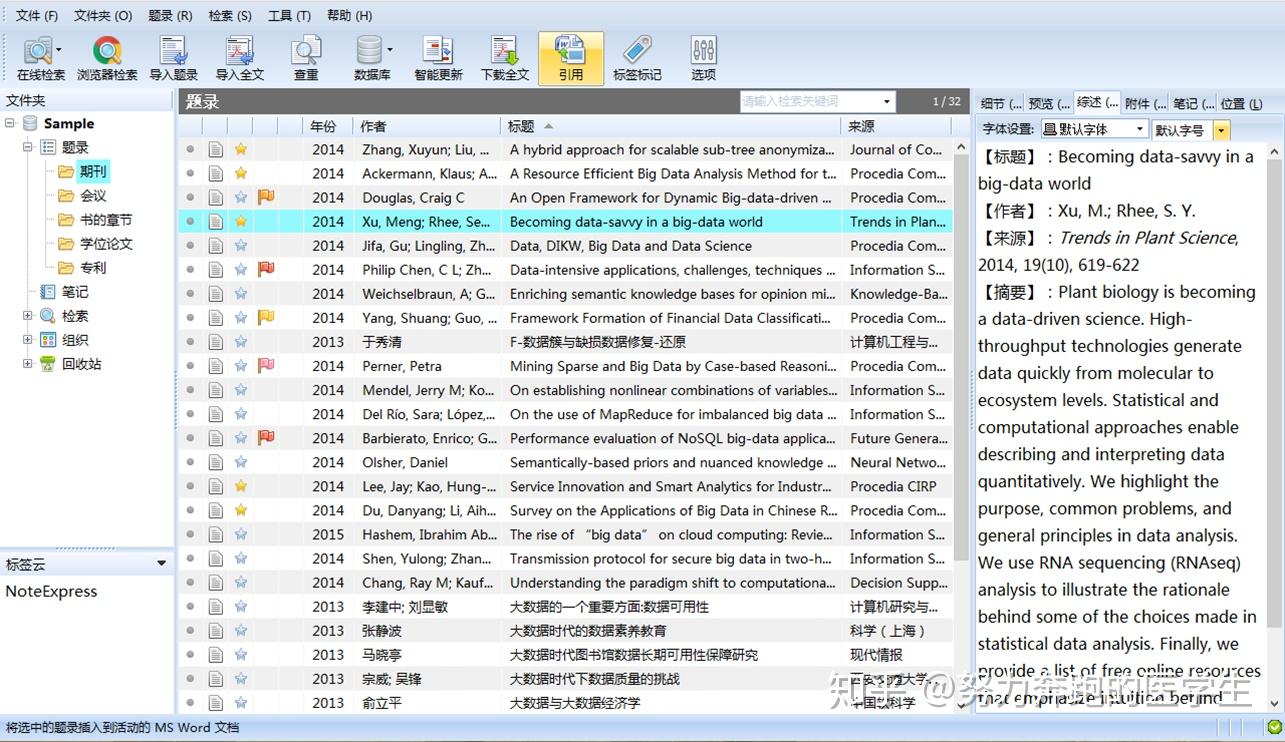Image resolution: width=1285 pixels, height=742 pixels.
Task: Expand the 回收站 tree node
Action: click(28, 364)
